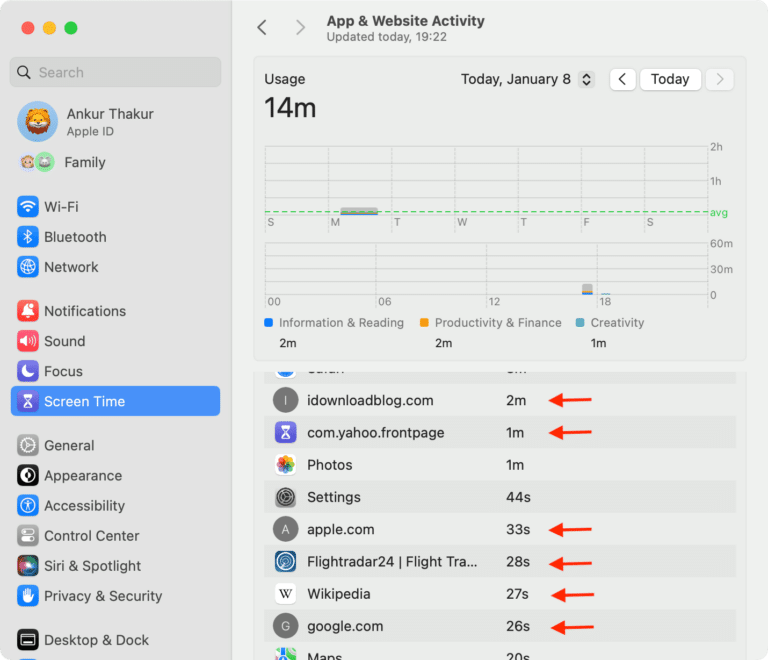Select Wikipedia row label

[339, 594]
